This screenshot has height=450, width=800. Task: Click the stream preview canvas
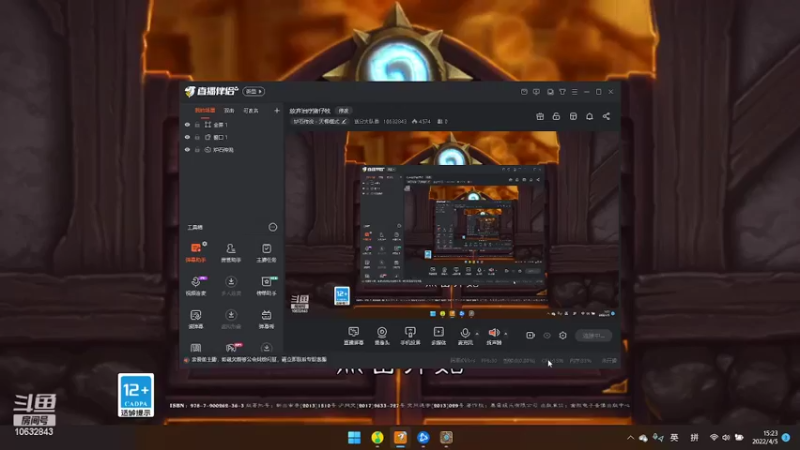452,224
